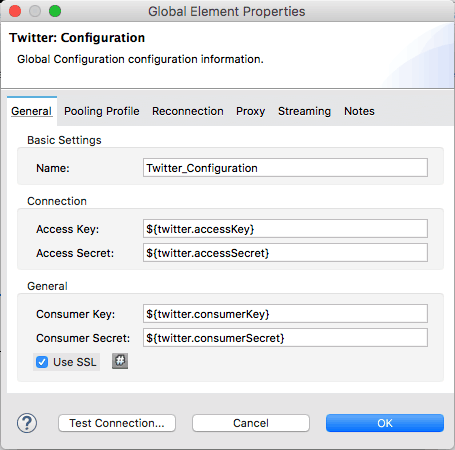This screenshot has height=450, width=455.
Task: Close the dialog with the red button
Action: 15,11
